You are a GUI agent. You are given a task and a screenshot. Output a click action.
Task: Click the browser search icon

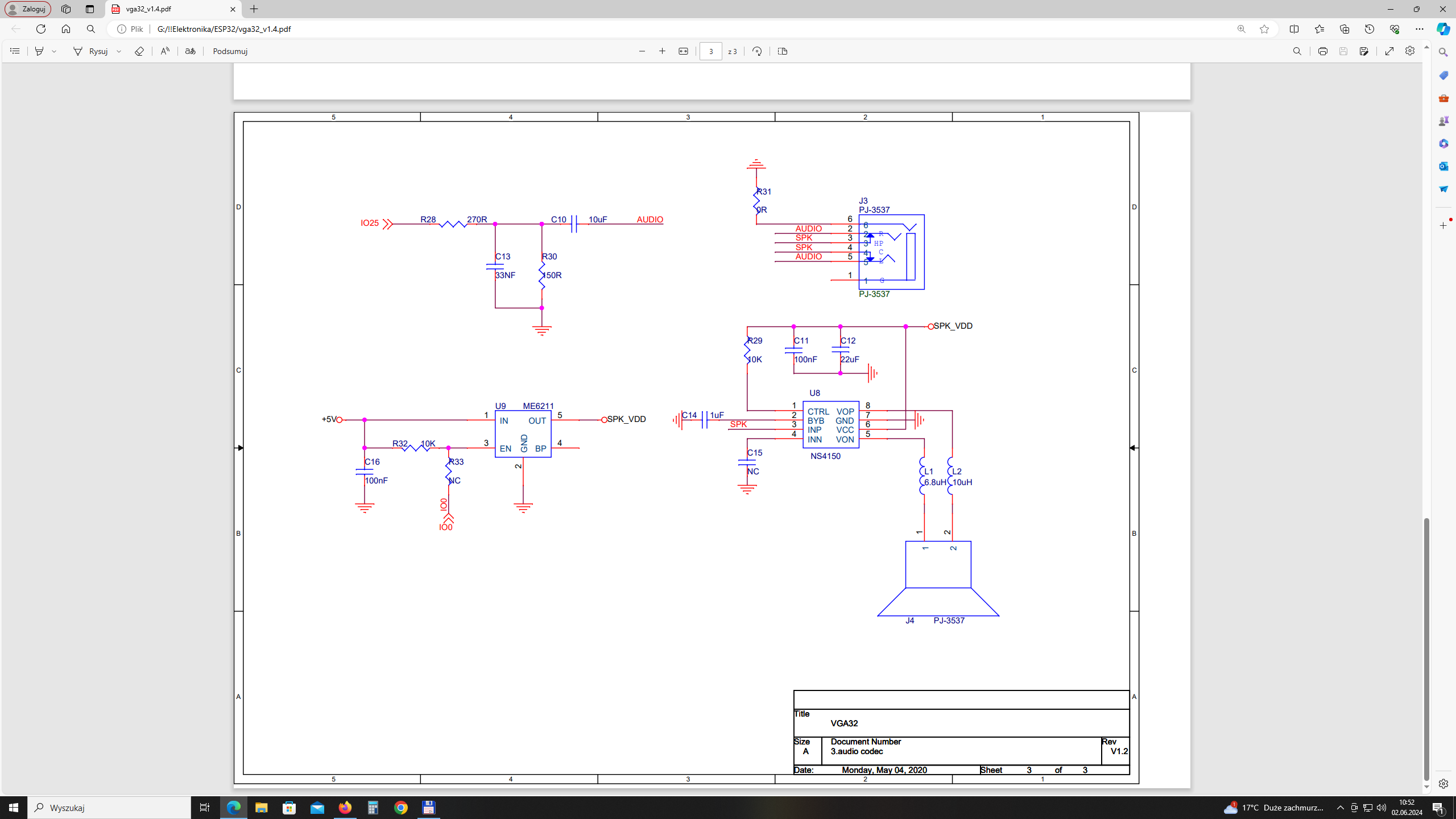point(91,29)
